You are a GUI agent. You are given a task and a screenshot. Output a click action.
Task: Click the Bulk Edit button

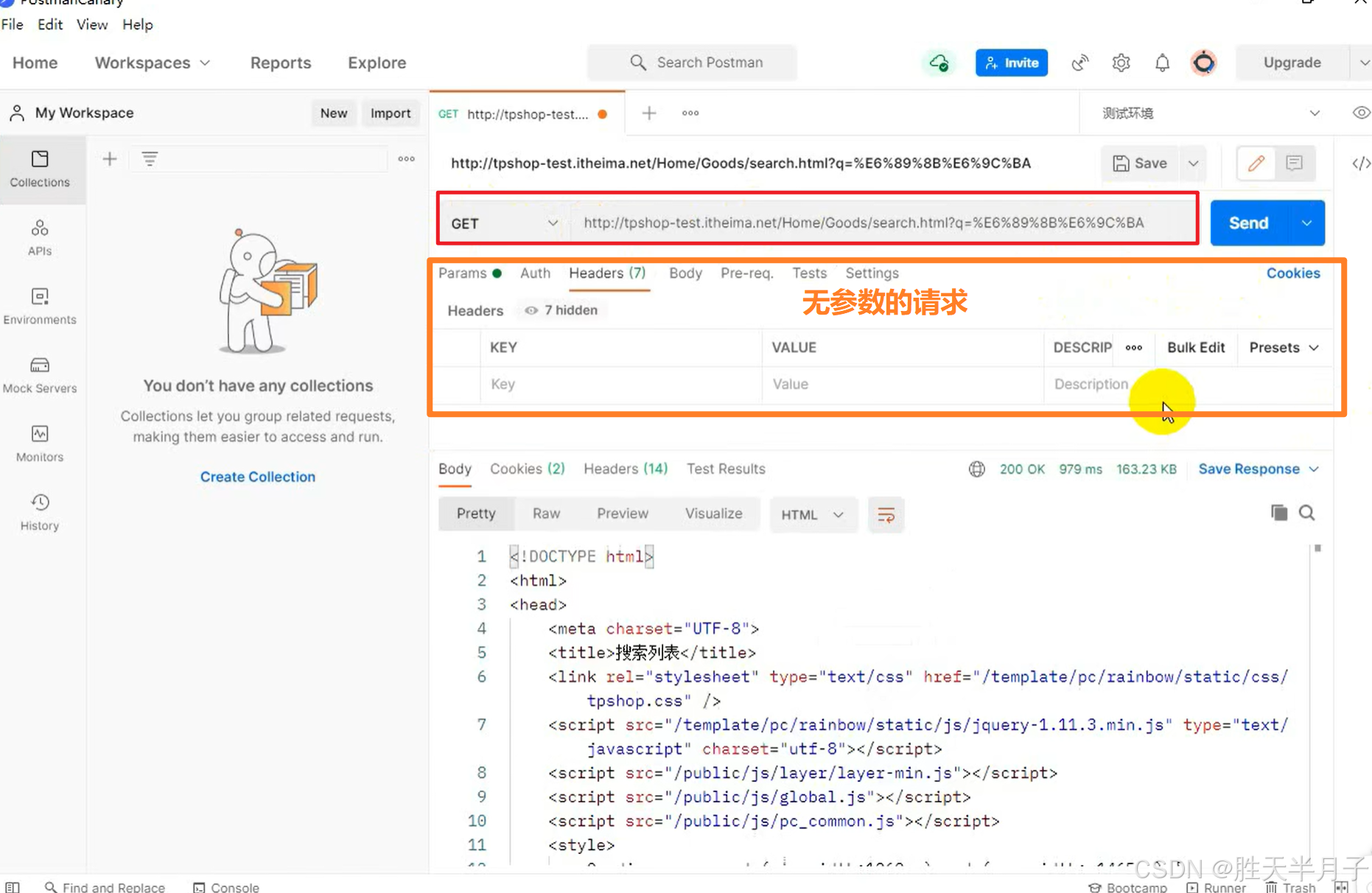click(x=1196, y=348)
